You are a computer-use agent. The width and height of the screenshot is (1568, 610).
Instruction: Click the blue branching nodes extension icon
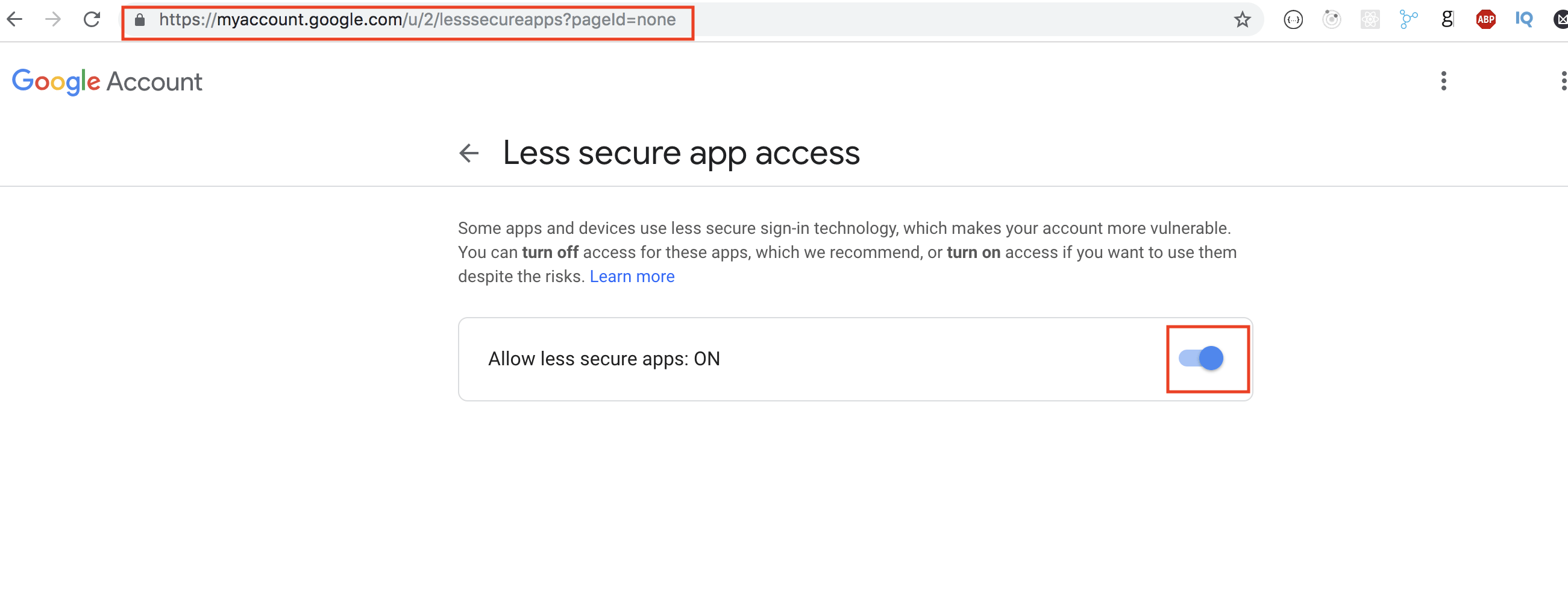[x=1408, y=20]
